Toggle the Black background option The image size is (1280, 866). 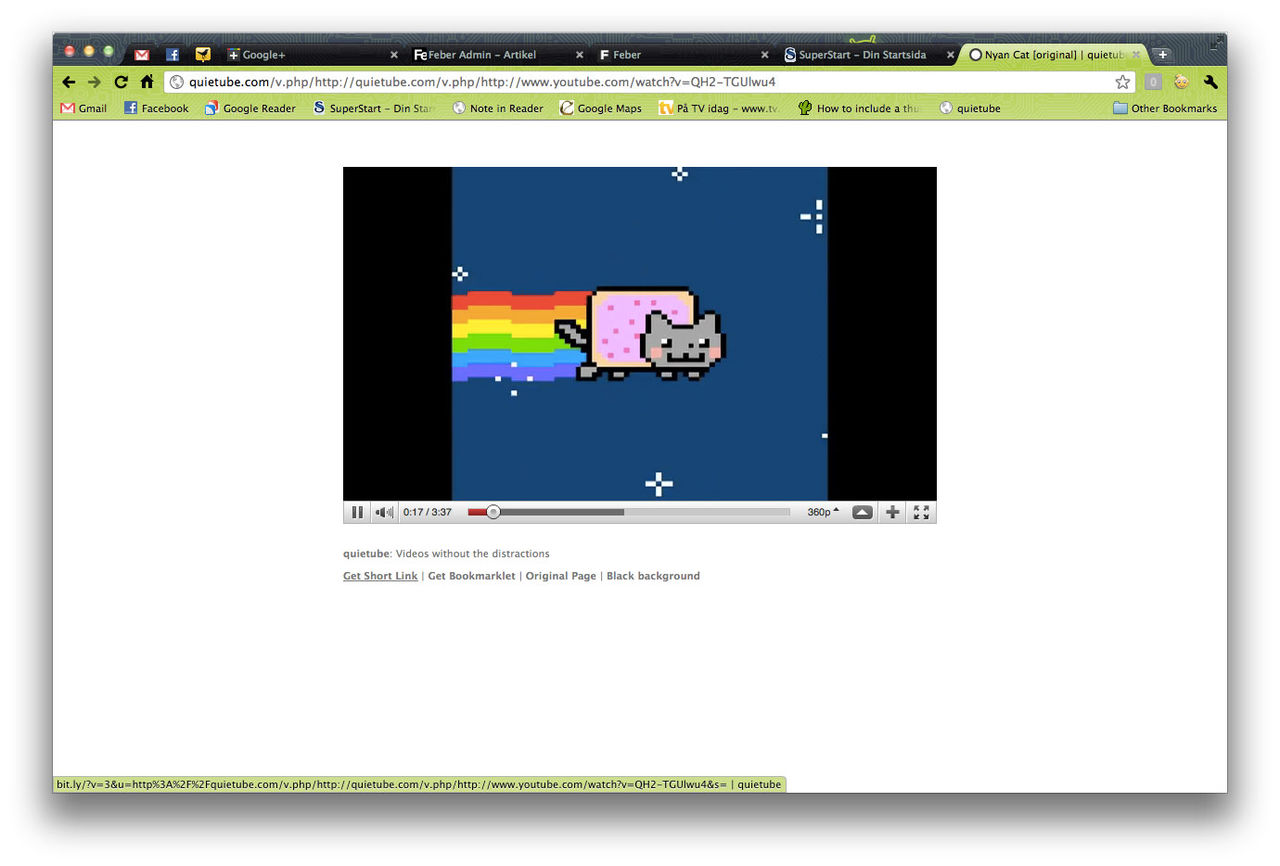pyautogui.click(x=653, y=576)
